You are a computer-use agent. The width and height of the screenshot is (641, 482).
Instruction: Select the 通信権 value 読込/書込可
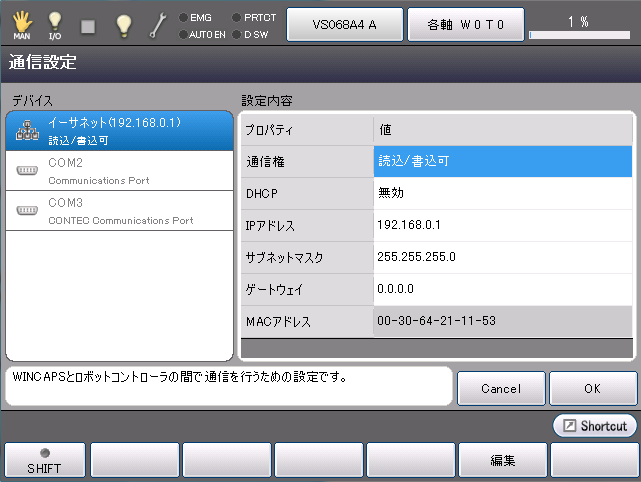pos(503,161)
